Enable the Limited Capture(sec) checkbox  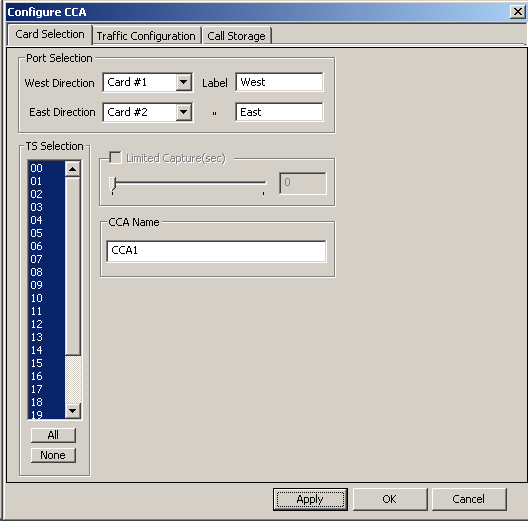(x=115, y=158)
